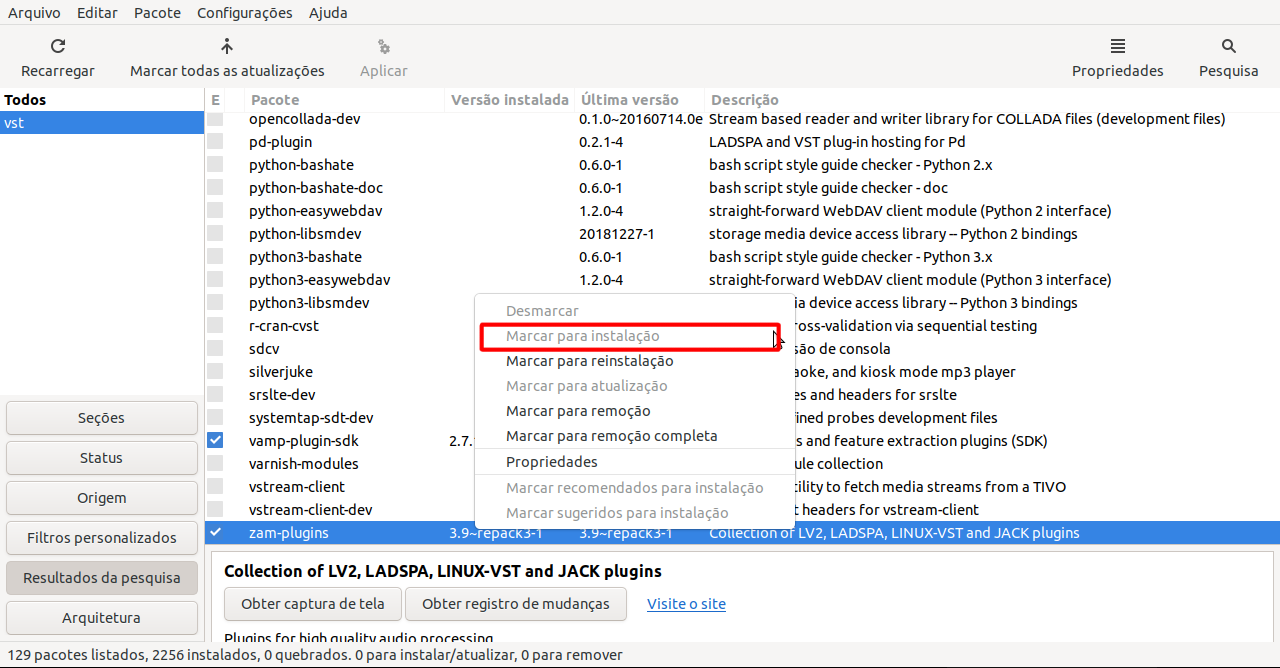Open the Pacote menu
This screenshot has height=668, width=1280.
click(157, 13)
